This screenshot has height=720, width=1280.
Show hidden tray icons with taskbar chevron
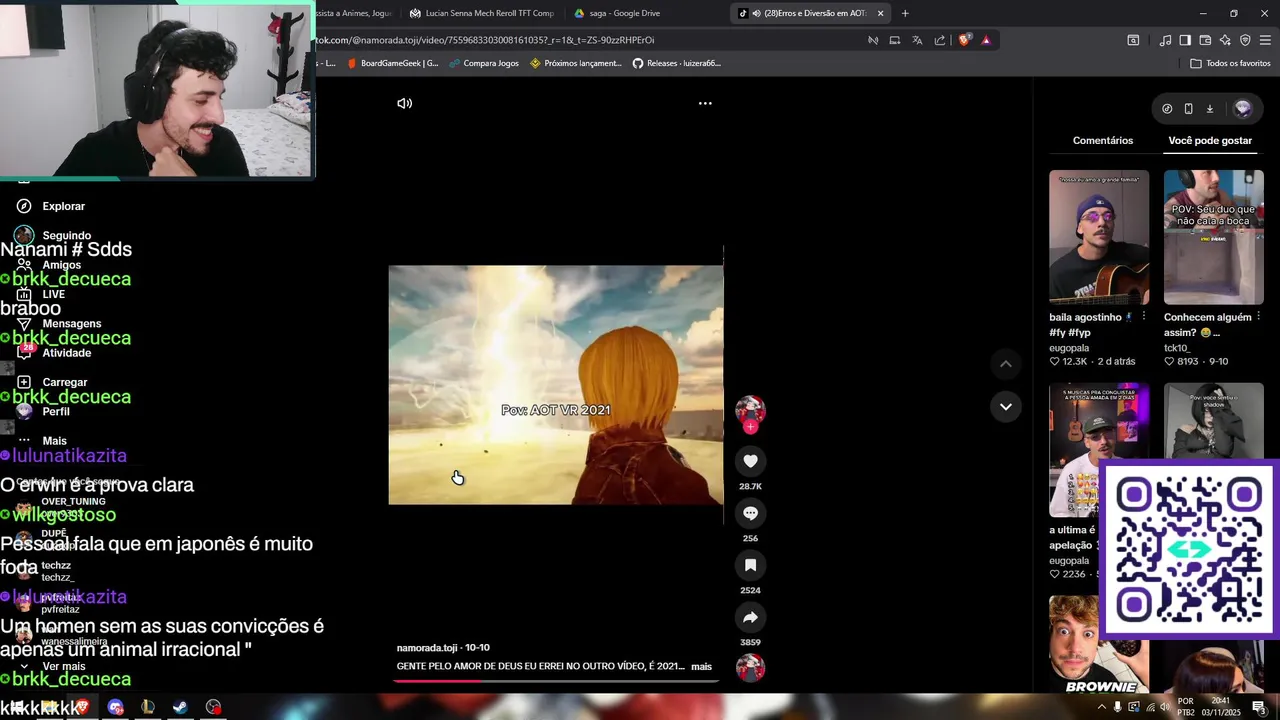click(x=1101, y=707)
